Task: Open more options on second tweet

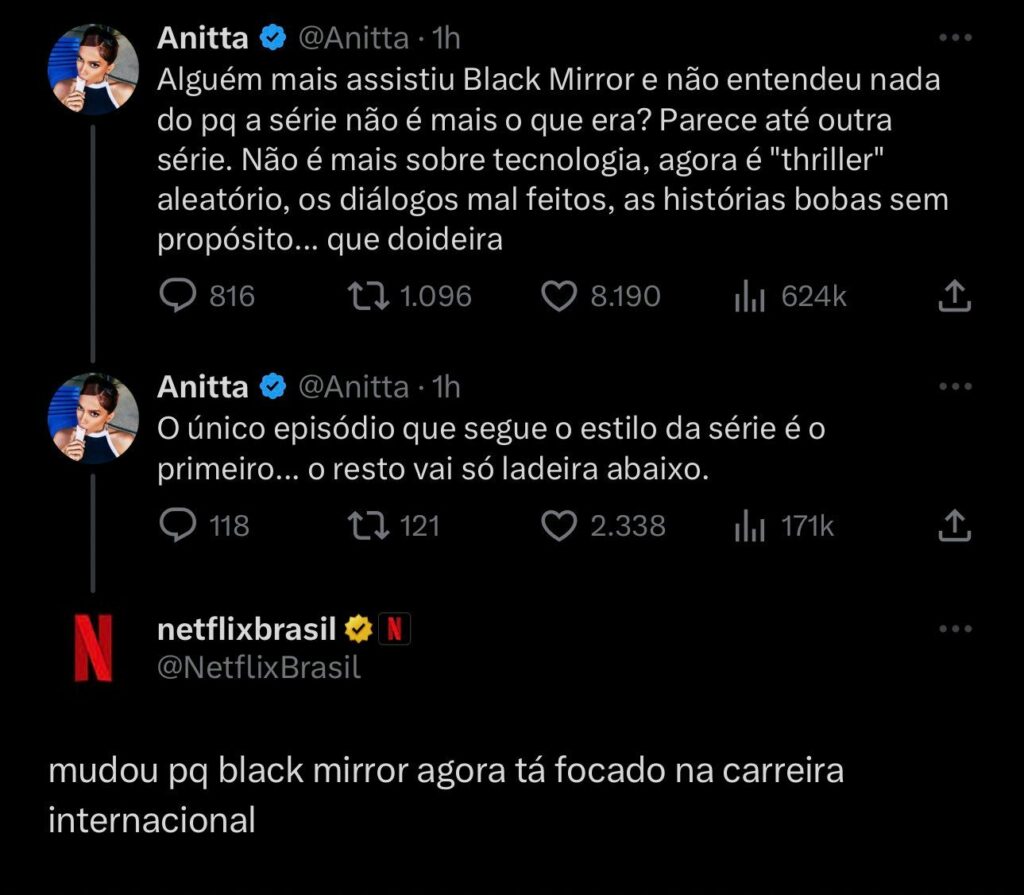Action: tap(956, 386)
